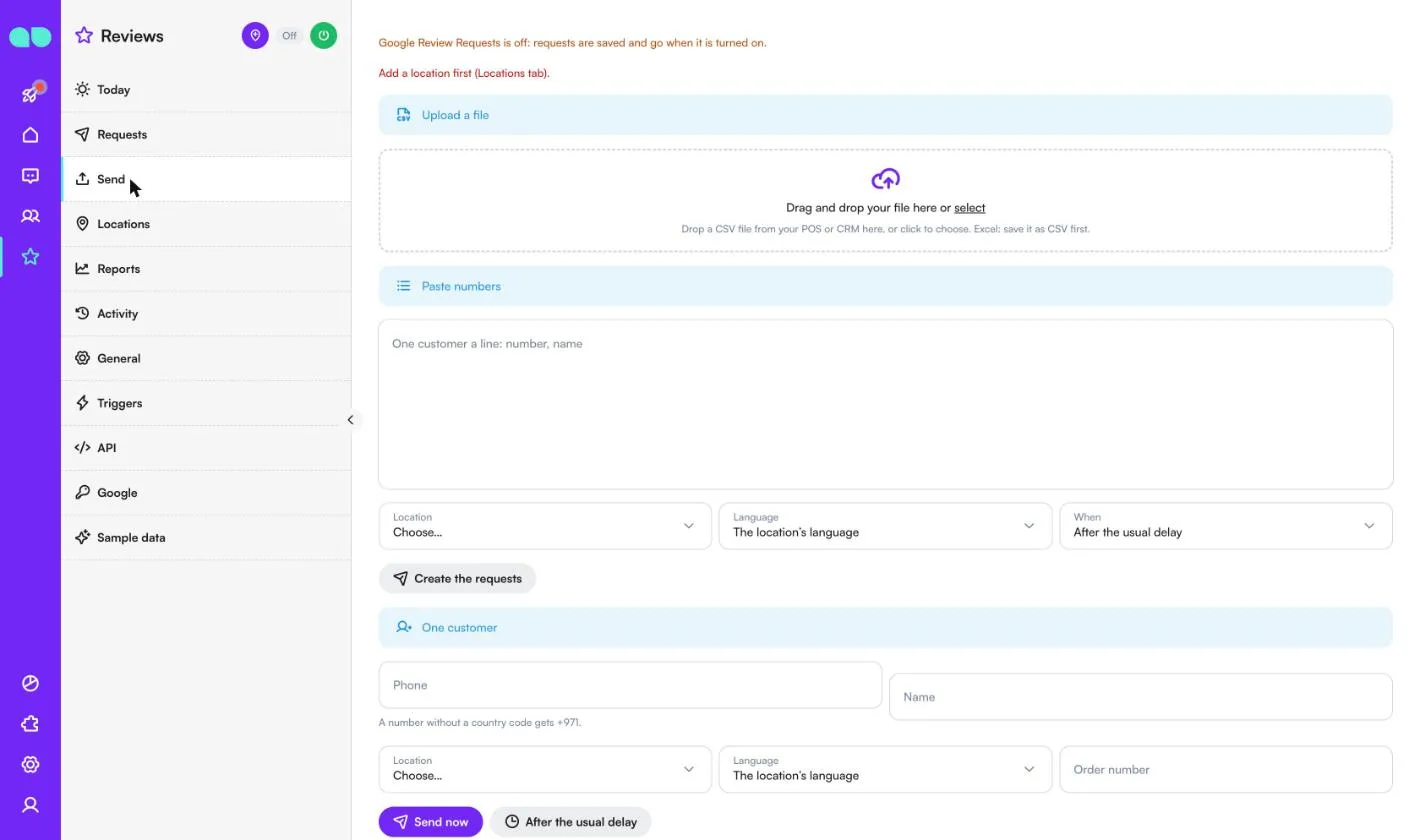Click into the paste numbers text area
The width and height of the screenshot is (1420, 840).
point(885,404)
